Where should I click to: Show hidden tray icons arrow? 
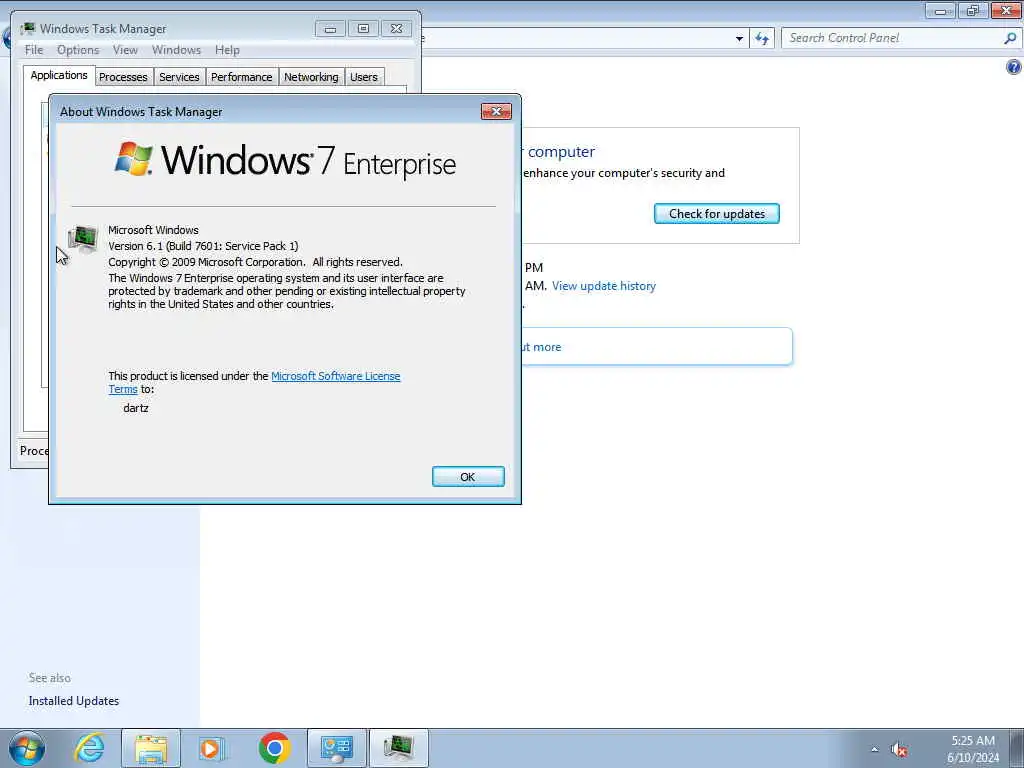point(874,750)
